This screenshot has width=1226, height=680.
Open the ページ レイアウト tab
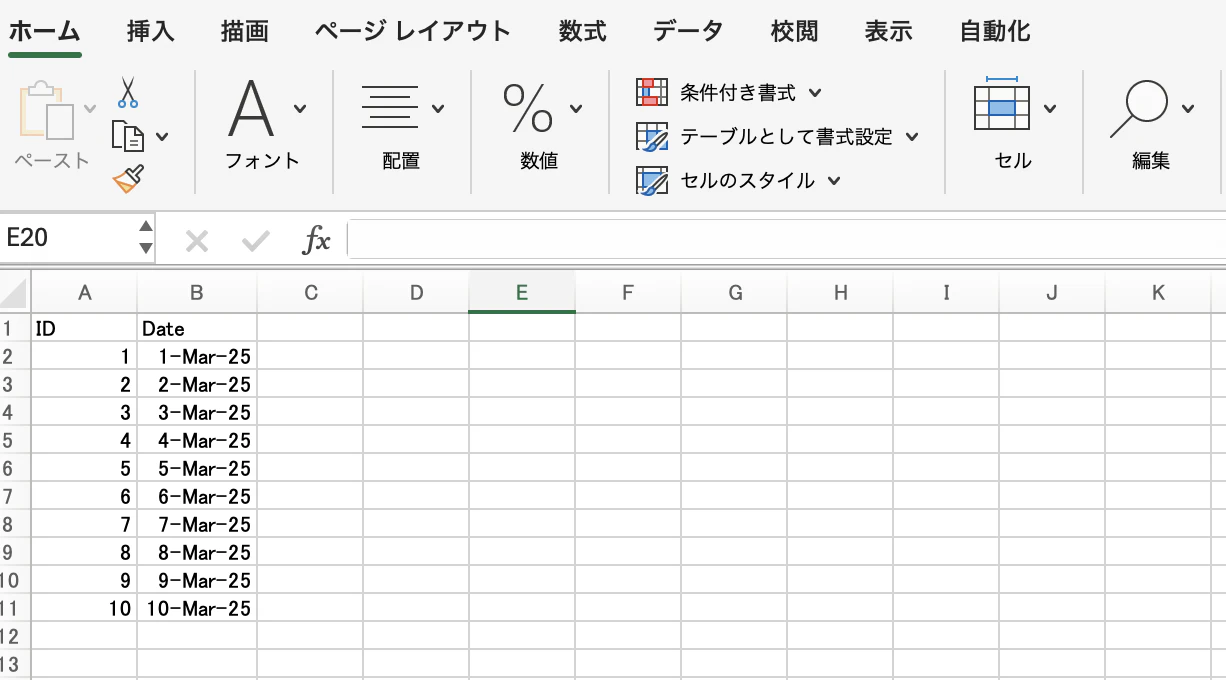[x=412, y=31]
